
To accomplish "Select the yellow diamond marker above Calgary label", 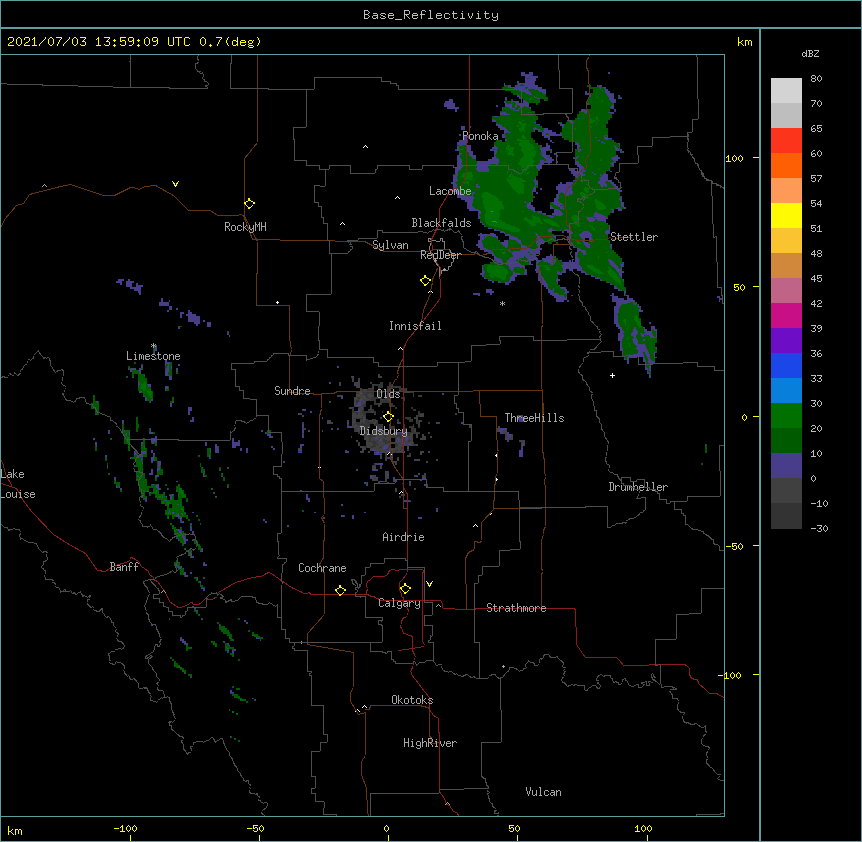I will (405, 589).
